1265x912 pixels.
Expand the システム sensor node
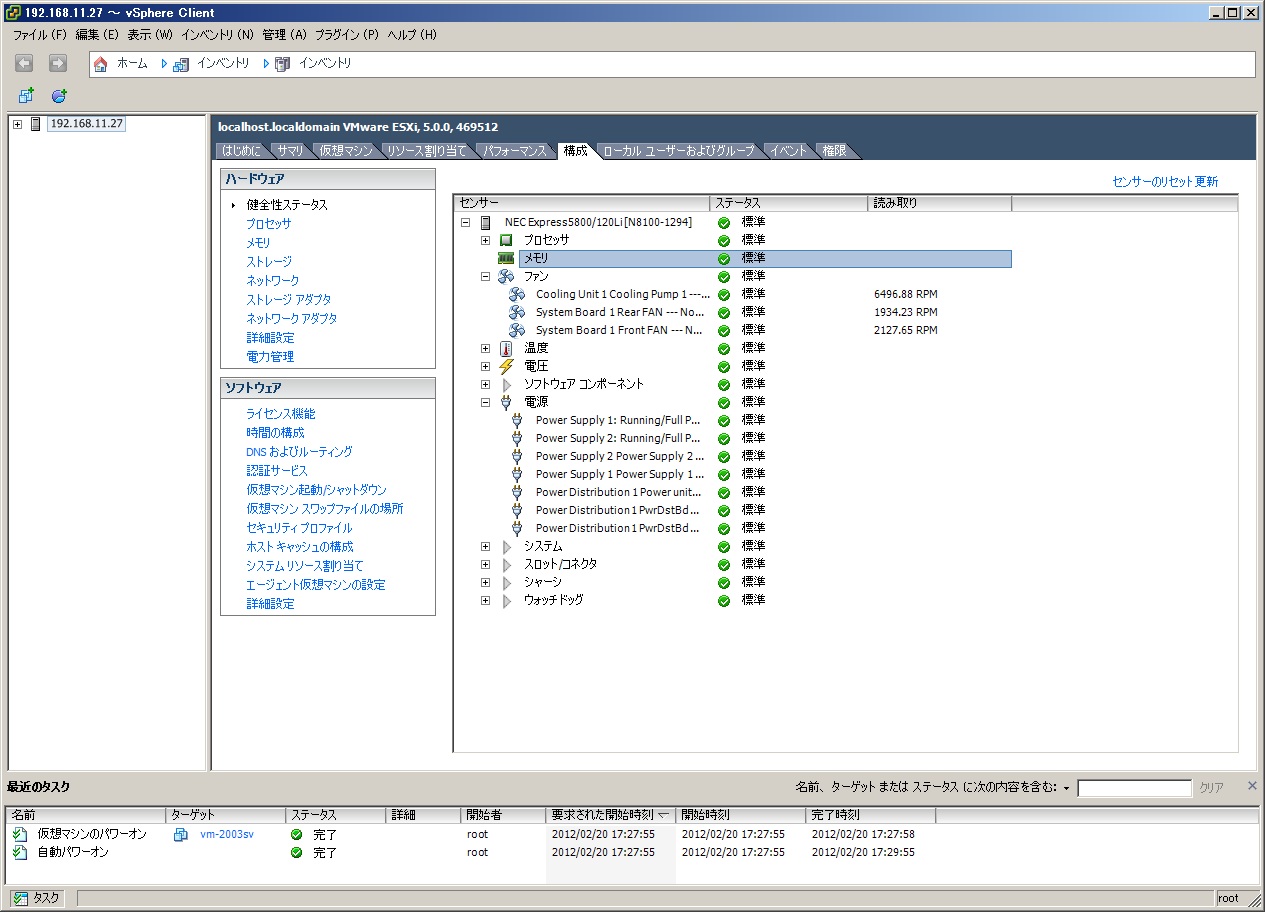click(486, 546)
